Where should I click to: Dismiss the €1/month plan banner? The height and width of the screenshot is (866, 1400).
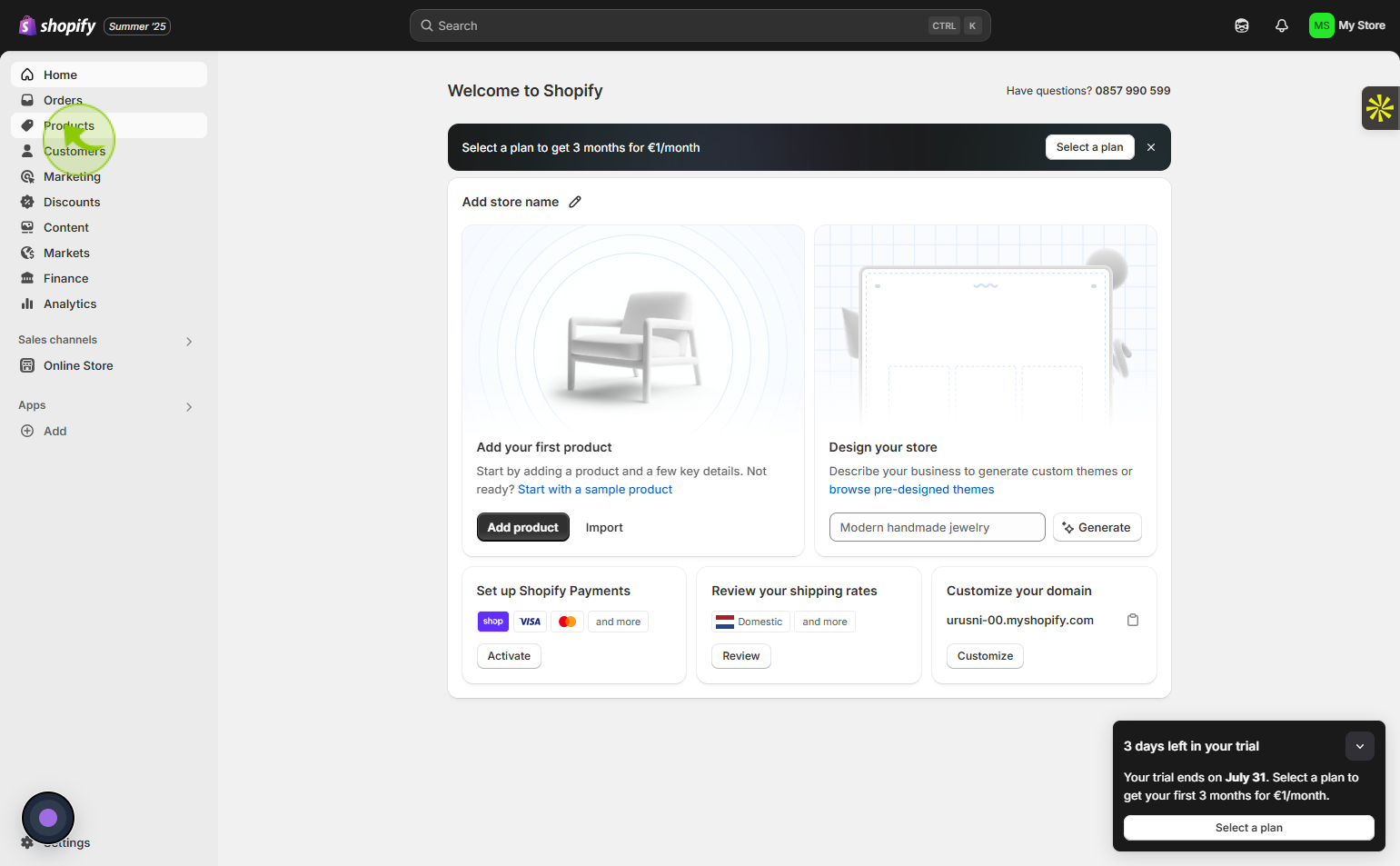point(1151,147)
